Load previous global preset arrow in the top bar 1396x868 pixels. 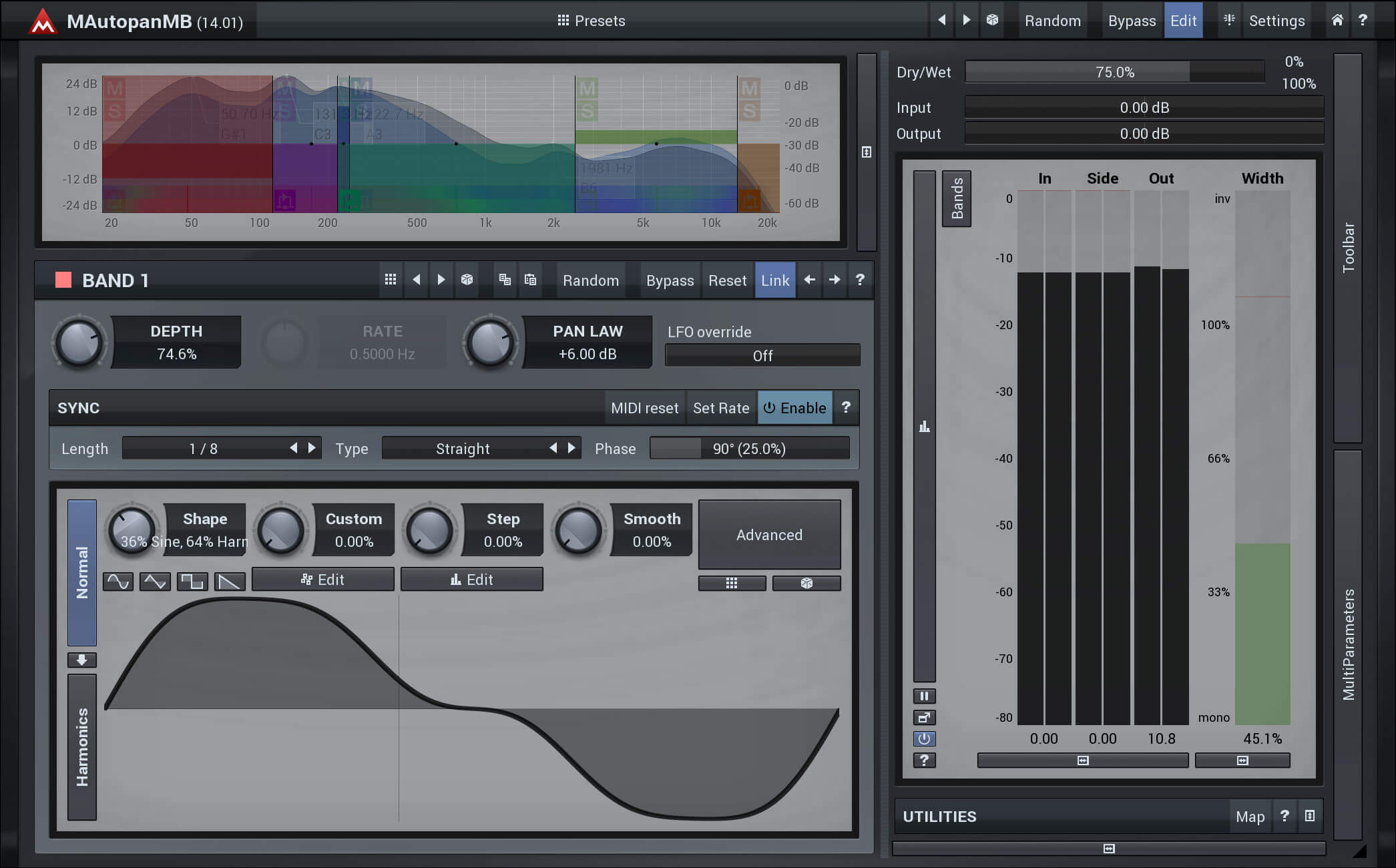(941, 20)
